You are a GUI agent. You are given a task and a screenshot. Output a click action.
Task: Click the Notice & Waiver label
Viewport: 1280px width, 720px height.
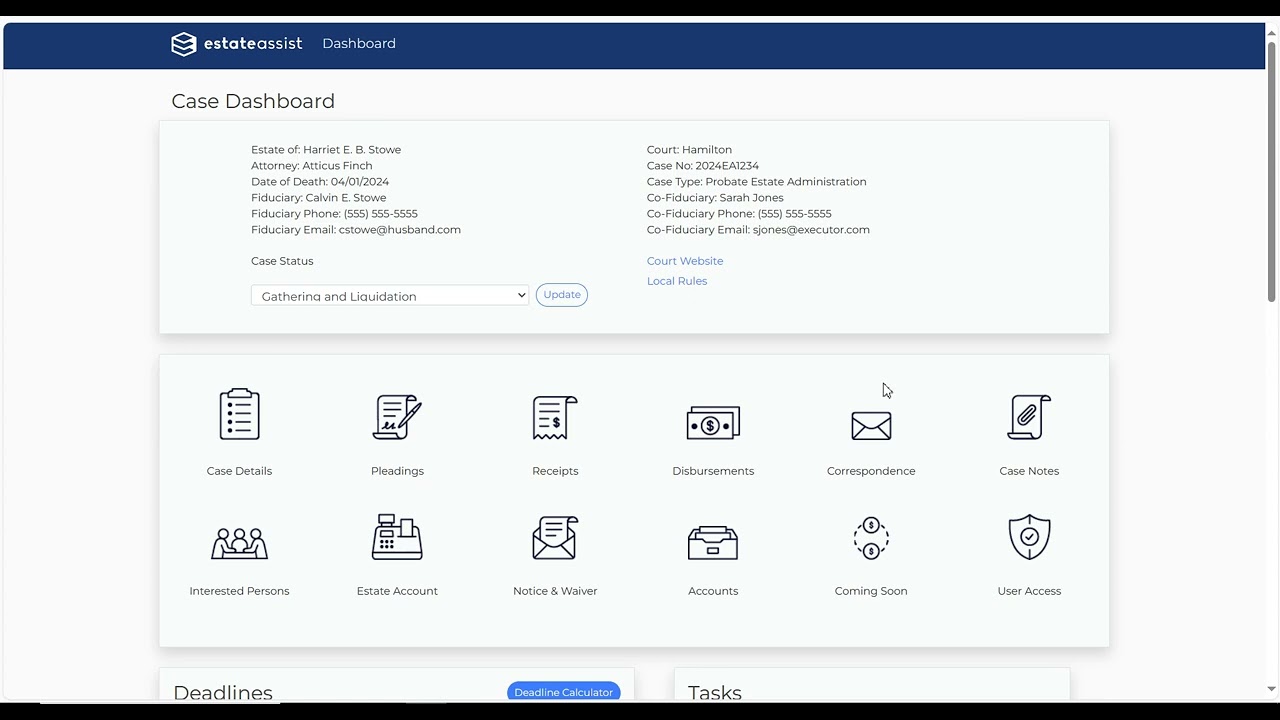point(555,591)
